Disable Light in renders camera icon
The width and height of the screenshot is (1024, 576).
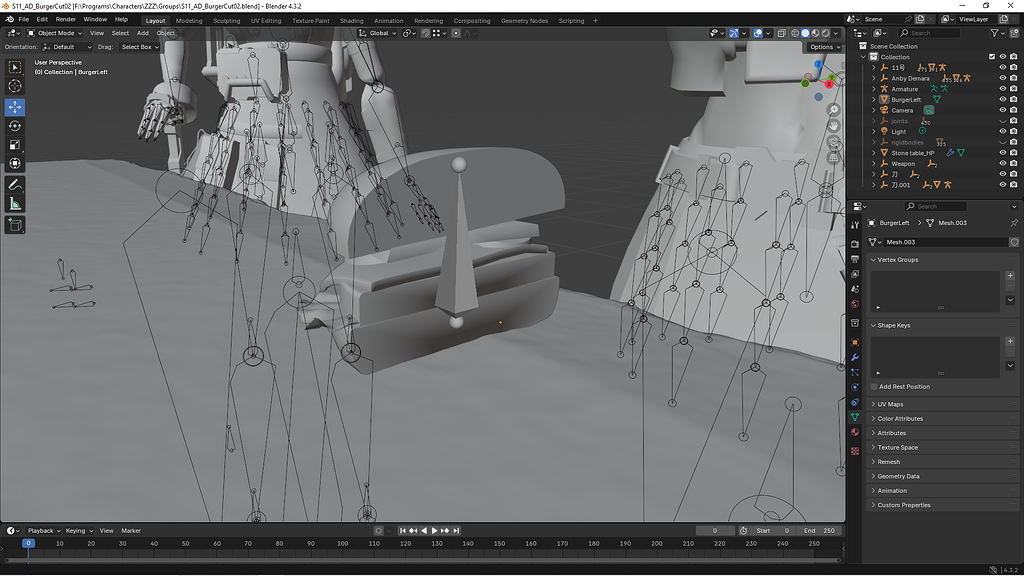tap(1014, 131)
